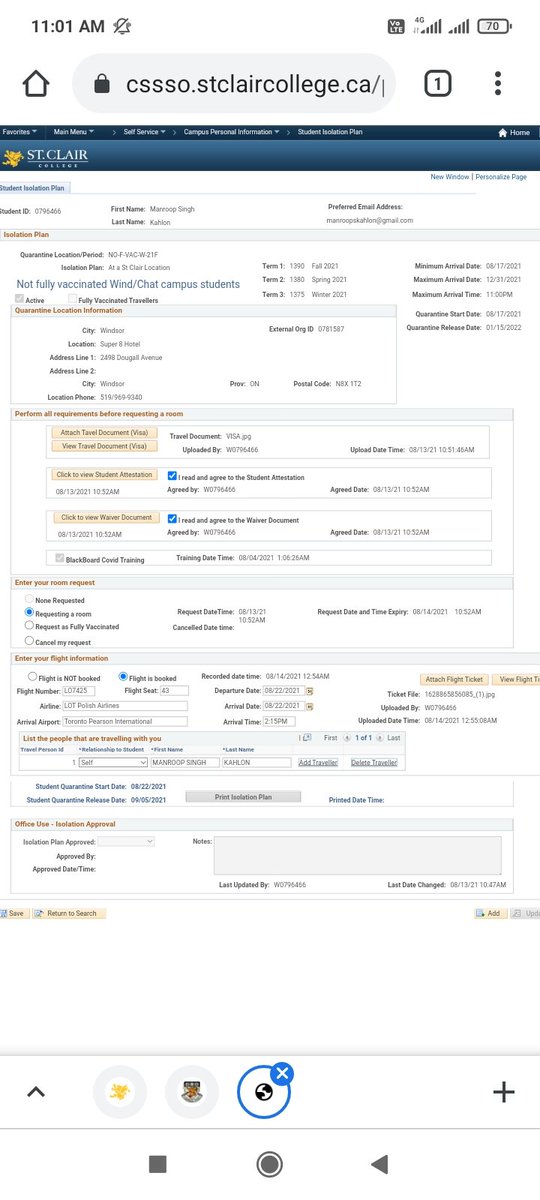Open the New Window link
The image size is (540, 1200).
(x=450, y=177)
